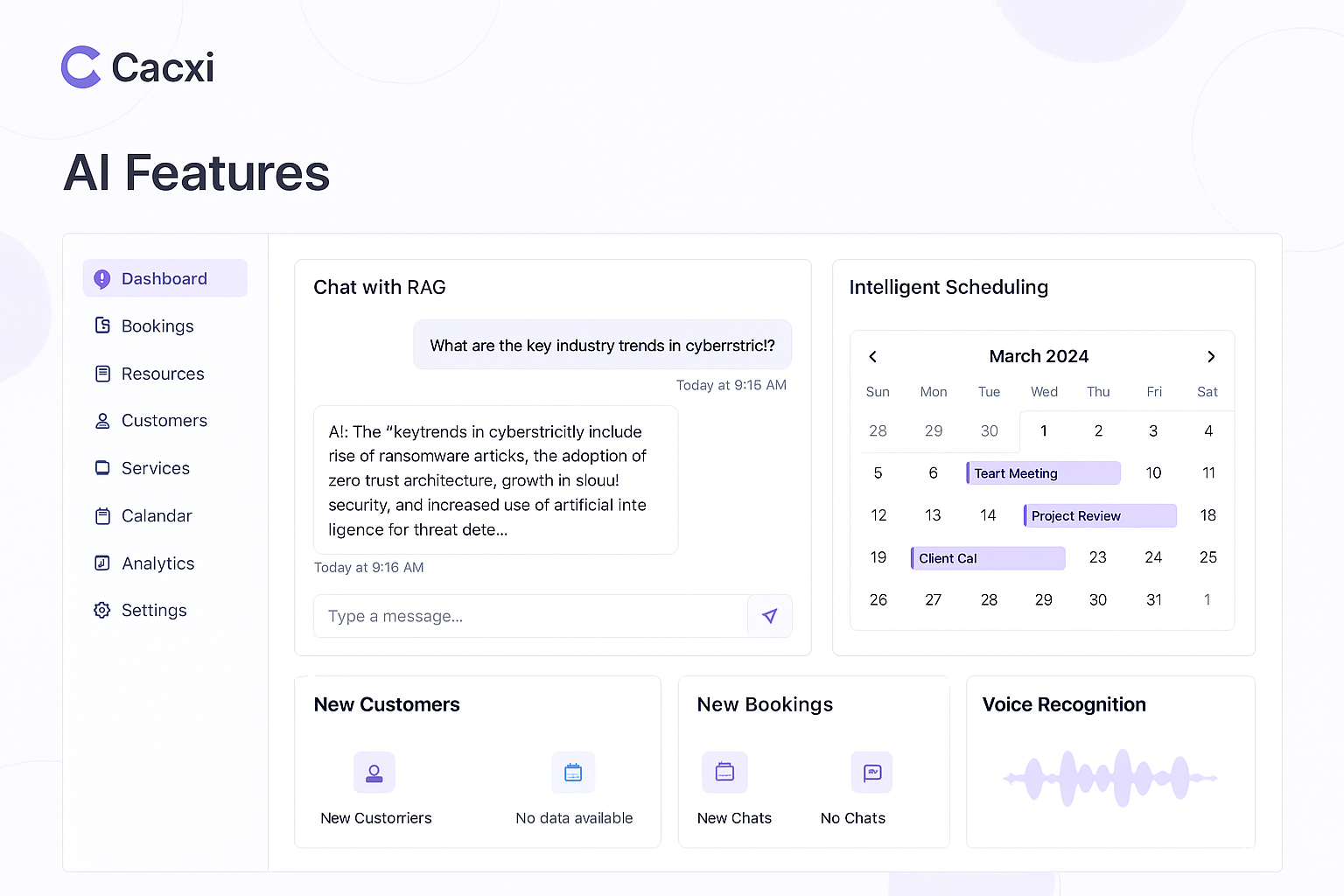Image resolution: width=1344 pixels, height=896 pixels.
Task: Select March 31 in the calendar
Action: pyautogui.click(x=1154, y=600)
